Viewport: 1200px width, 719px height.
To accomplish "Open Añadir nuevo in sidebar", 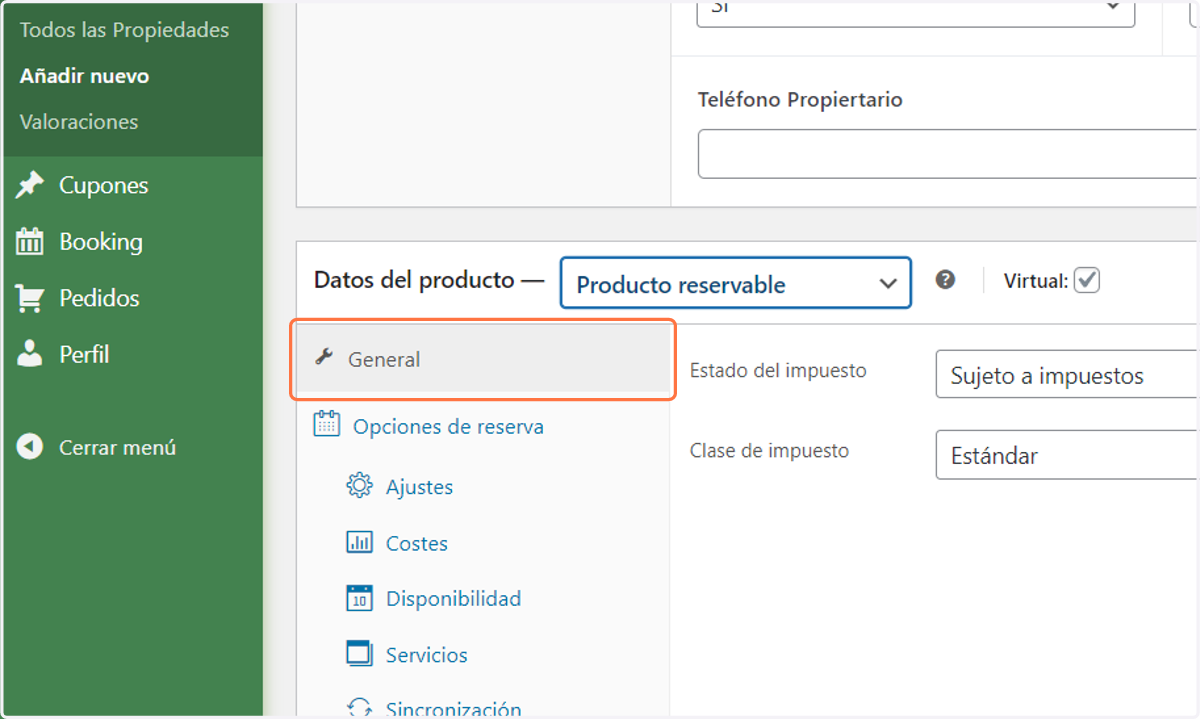I will coord(84,76).
